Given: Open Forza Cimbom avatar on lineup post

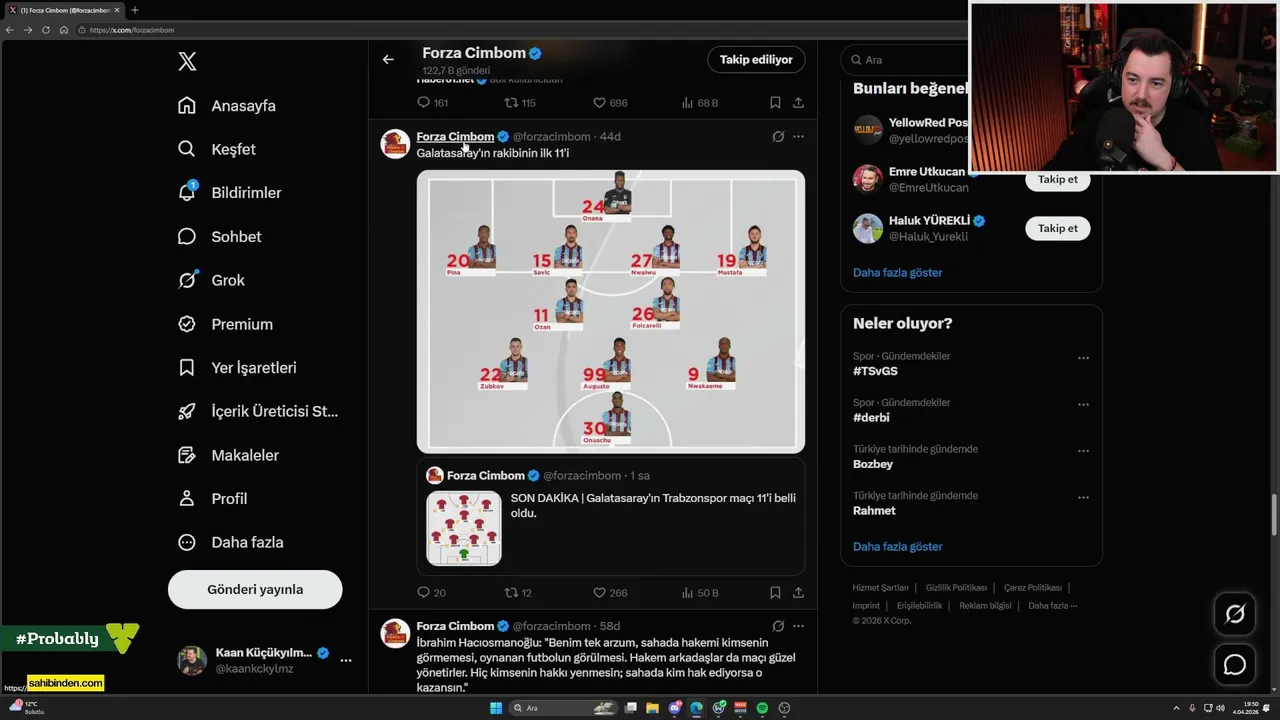Looking at the screenshot, I should [395, 143].
